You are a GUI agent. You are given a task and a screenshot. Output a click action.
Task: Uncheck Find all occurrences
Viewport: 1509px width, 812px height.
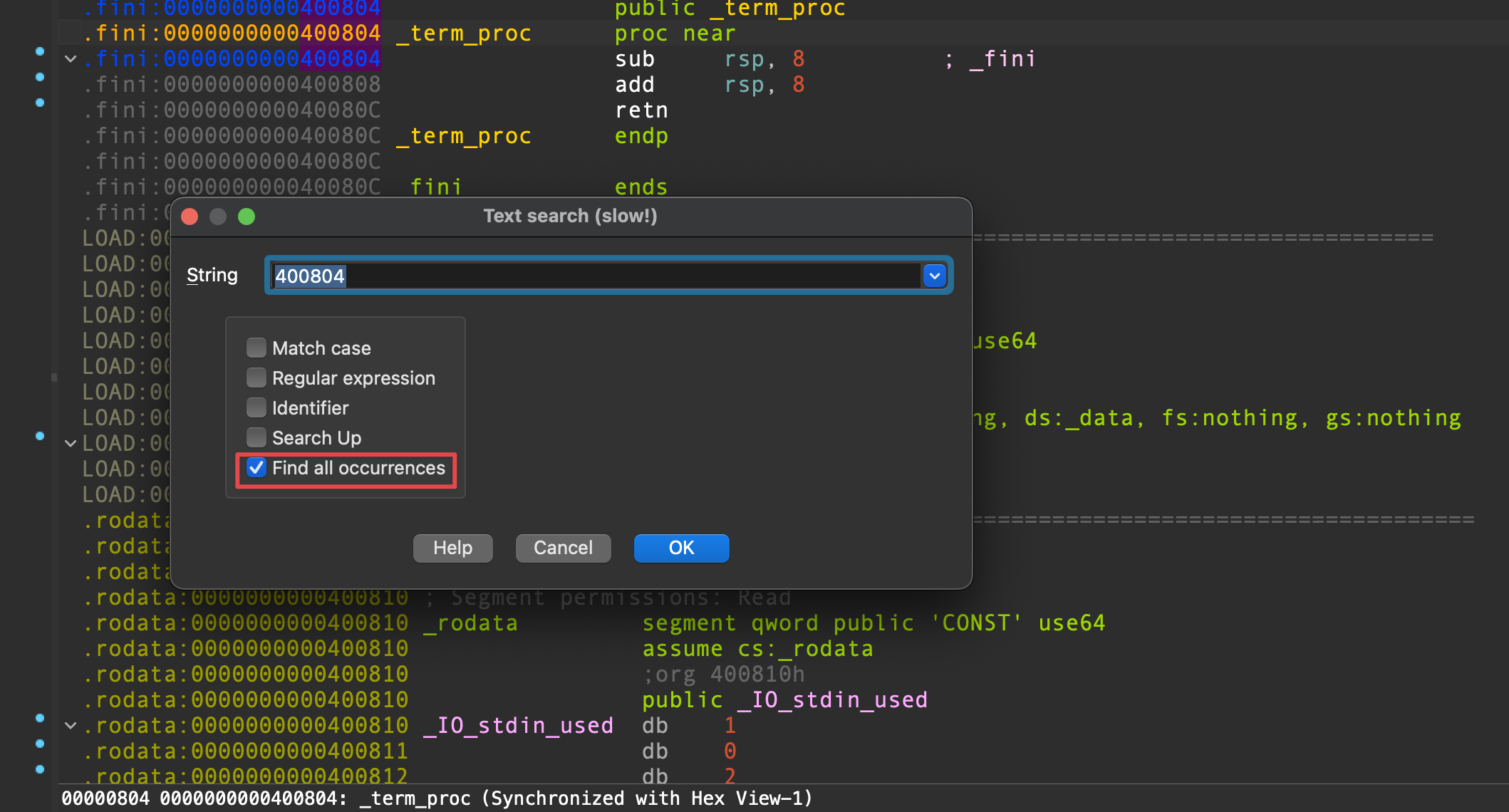[256, 468]
